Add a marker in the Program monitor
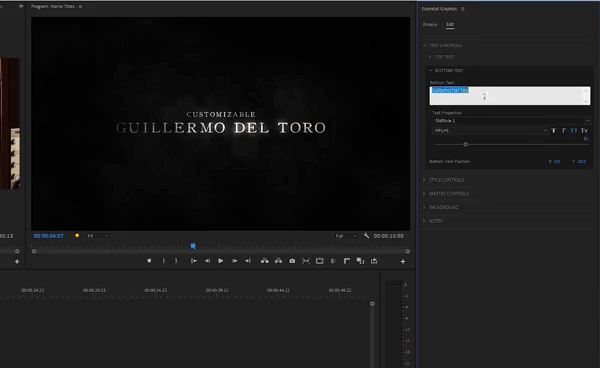600x368 pixels. [149, 261]
